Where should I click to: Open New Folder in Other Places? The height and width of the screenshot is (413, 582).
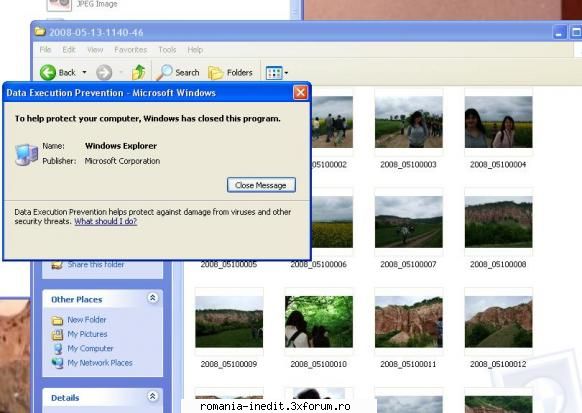coord(86,319)
